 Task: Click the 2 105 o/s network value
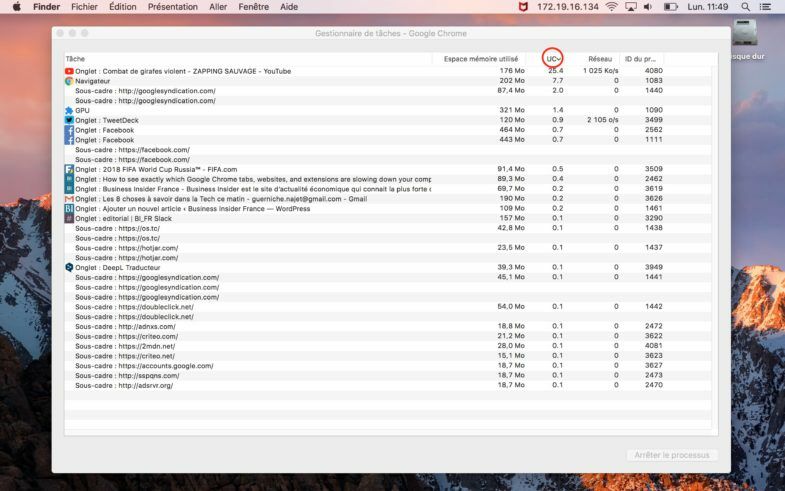pyautogui.click(x=603, y=120)
